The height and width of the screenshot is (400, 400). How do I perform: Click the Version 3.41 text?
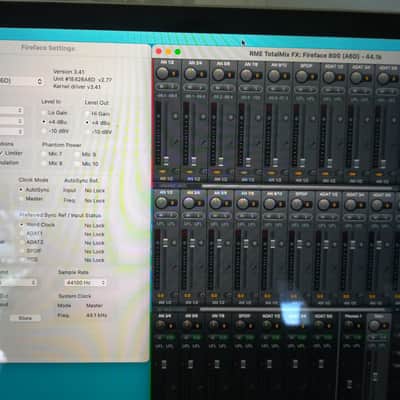point(69,72)
